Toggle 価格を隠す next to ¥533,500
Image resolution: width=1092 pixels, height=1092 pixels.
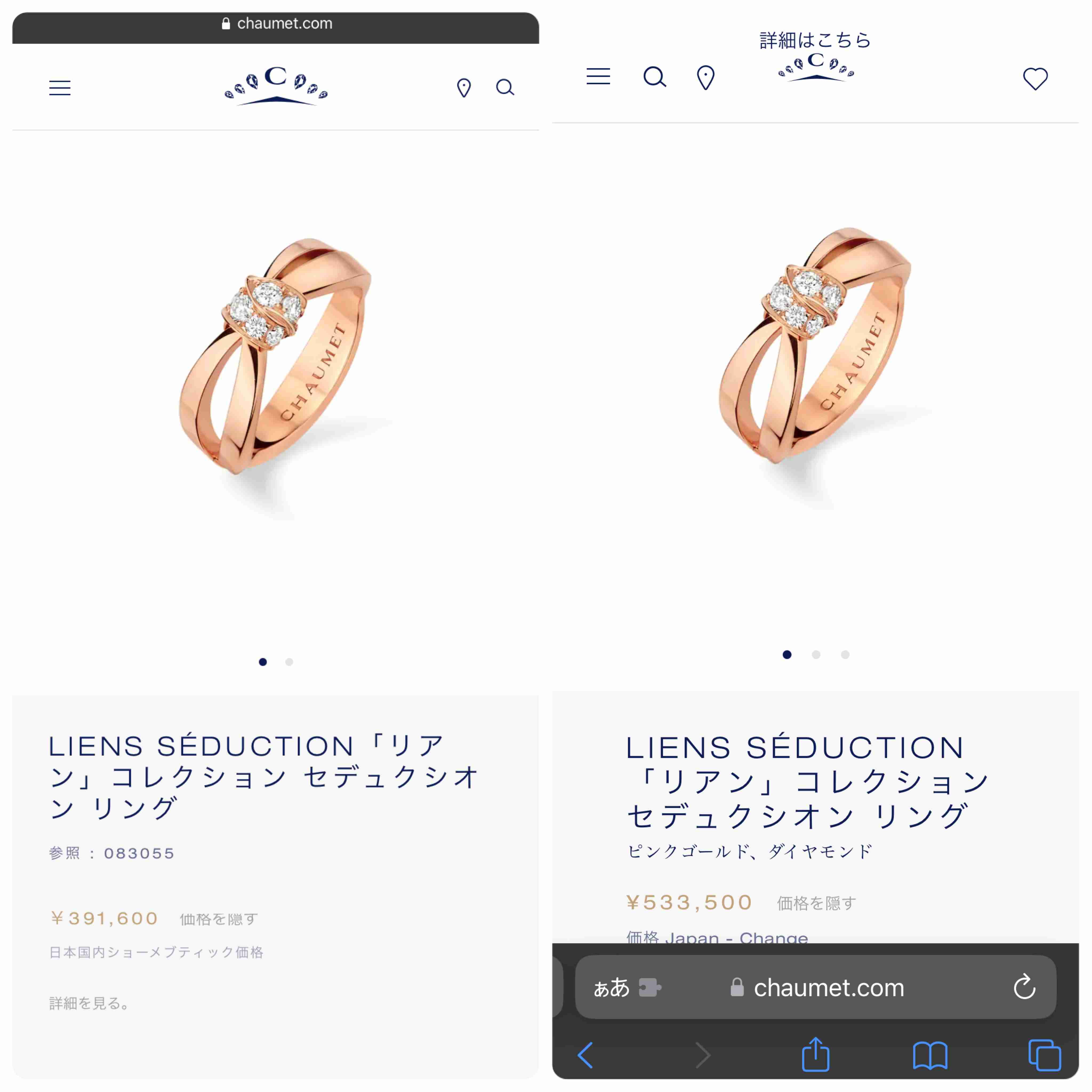click(x=816, y=903)
